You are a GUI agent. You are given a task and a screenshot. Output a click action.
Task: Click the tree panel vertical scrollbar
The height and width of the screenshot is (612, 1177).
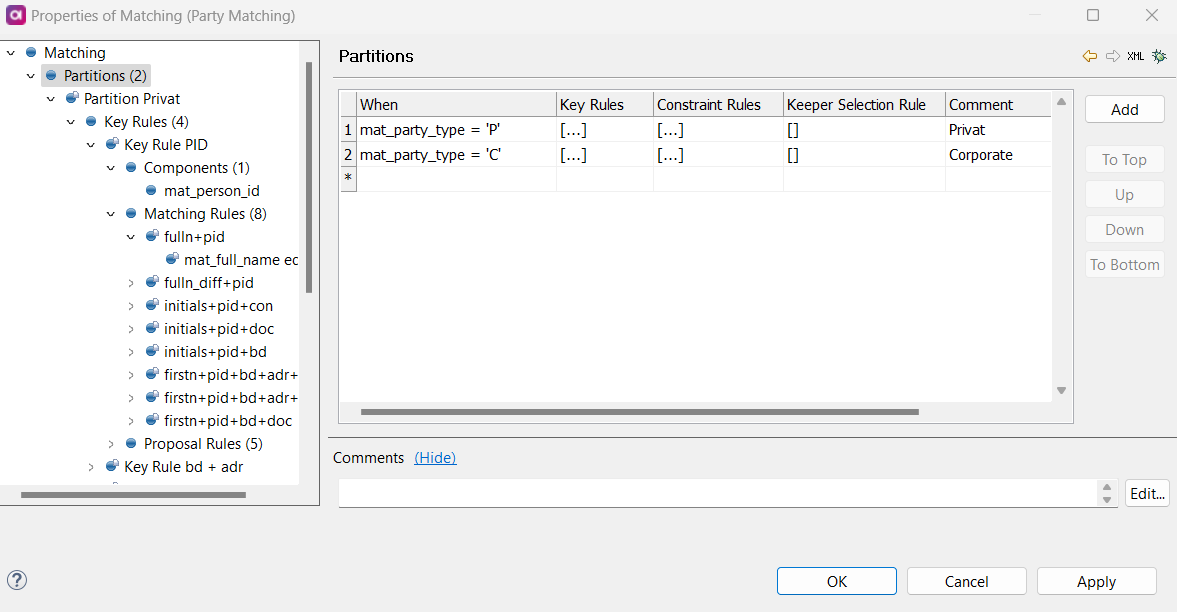point(309,177)
